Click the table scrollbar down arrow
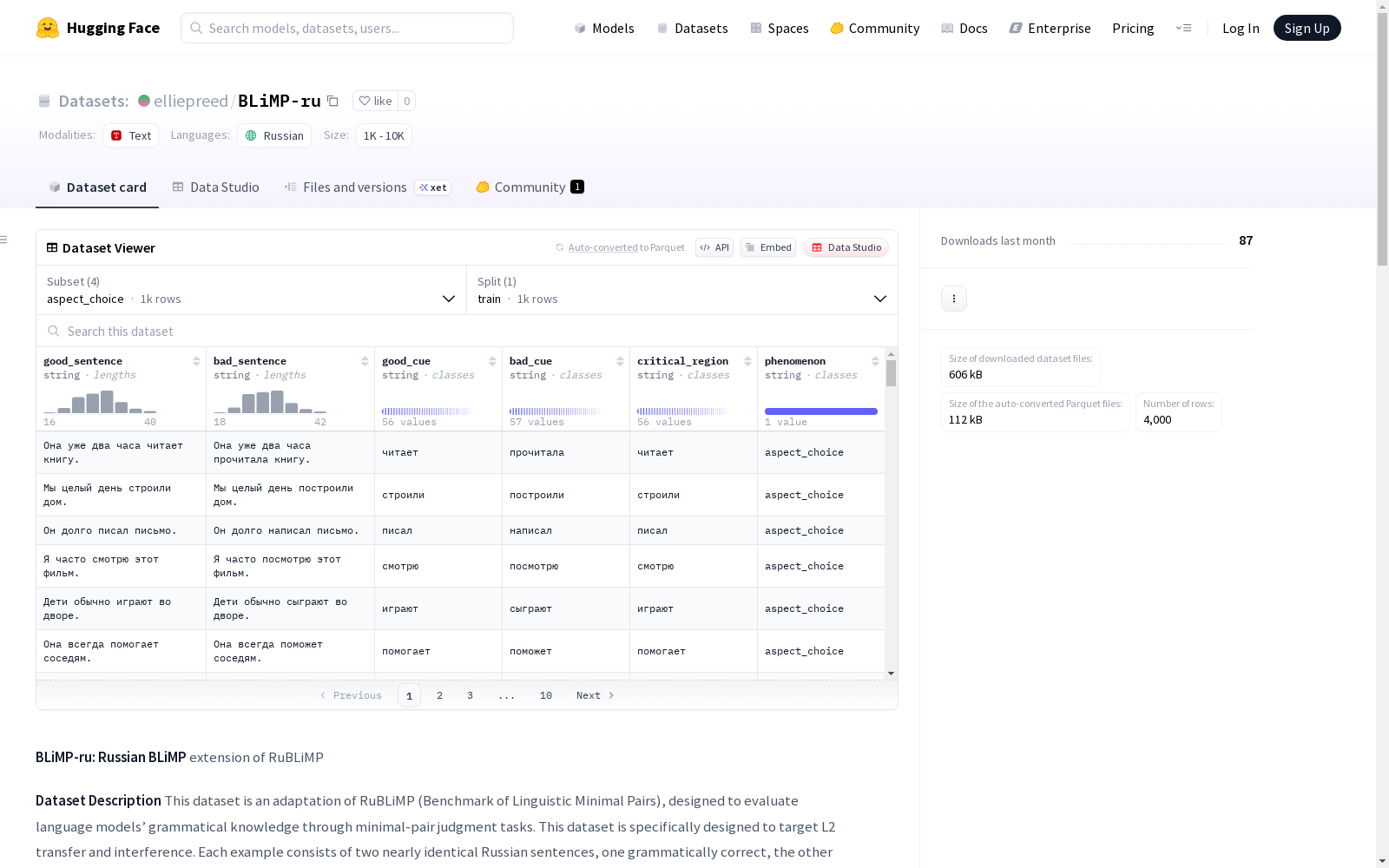1389x868 pixels. point(891,674)
